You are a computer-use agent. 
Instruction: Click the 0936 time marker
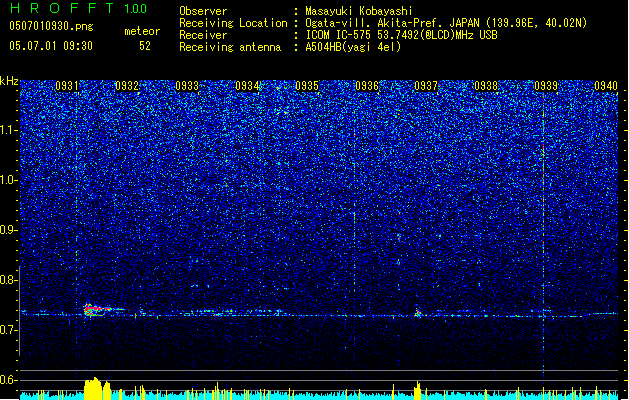pyautogui.click(x=367, y=86)
